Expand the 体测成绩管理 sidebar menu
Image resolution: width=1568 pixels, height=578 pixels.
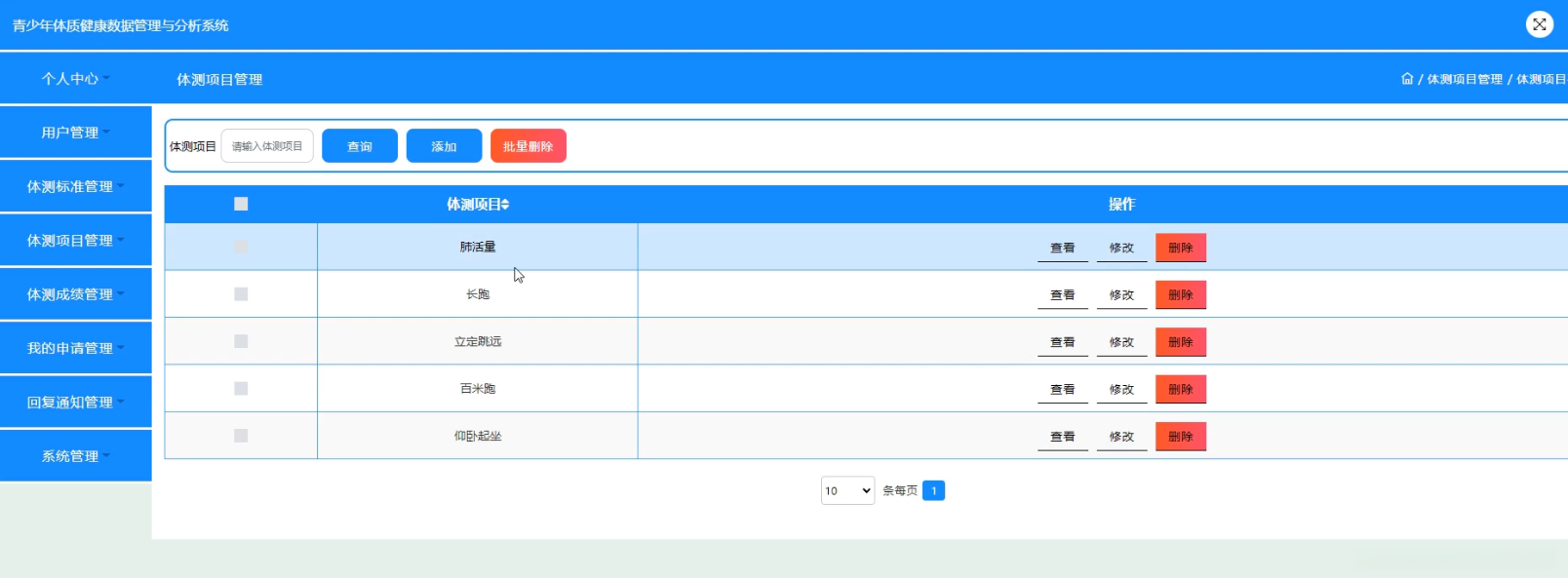tap(76, 294)
